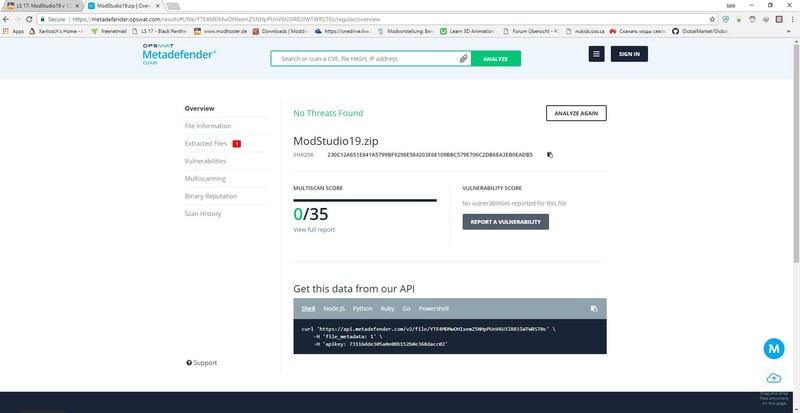Click the cloud upload drop icon
This screenshot has width=800, height=413.
point(773,377)
